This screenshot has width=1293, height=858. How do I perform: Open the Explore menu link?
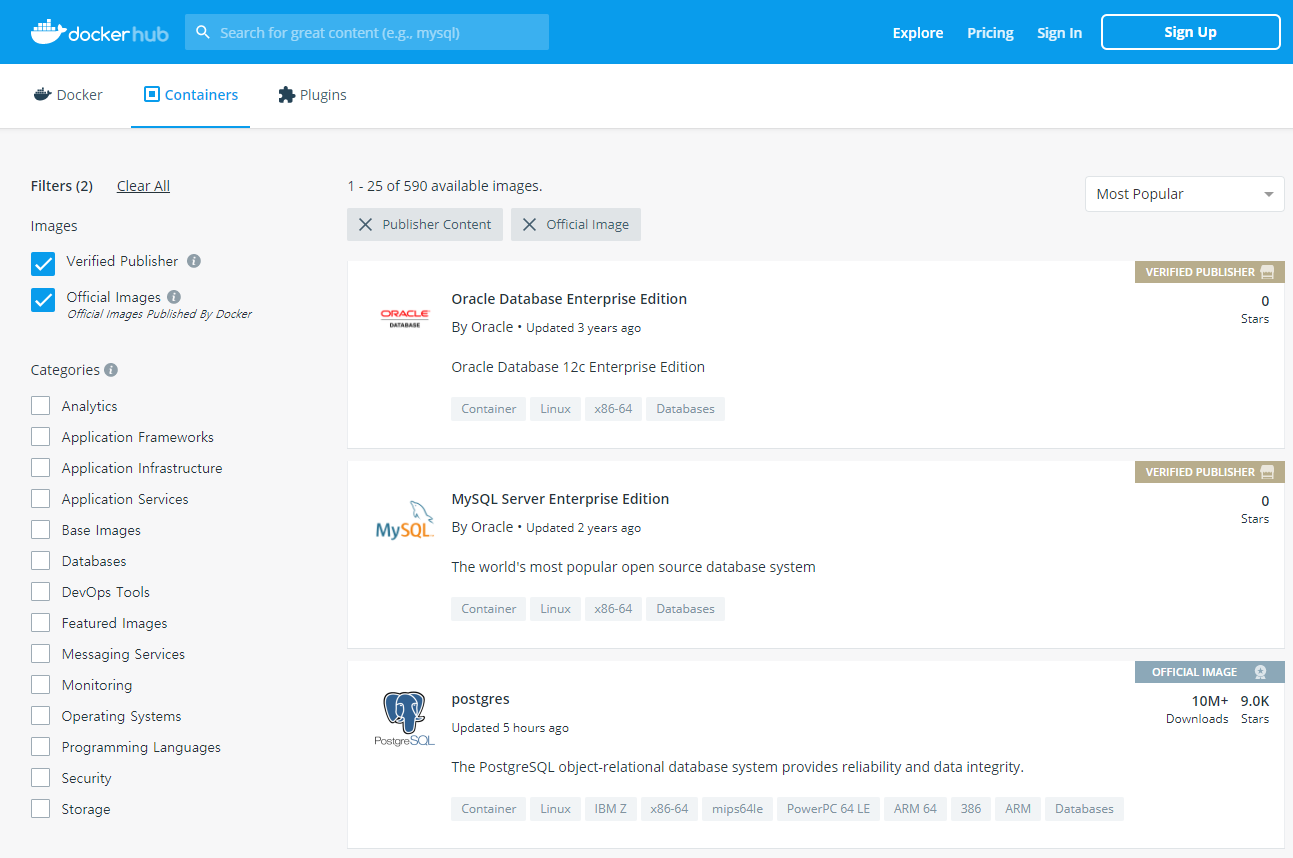click(918, 33)
